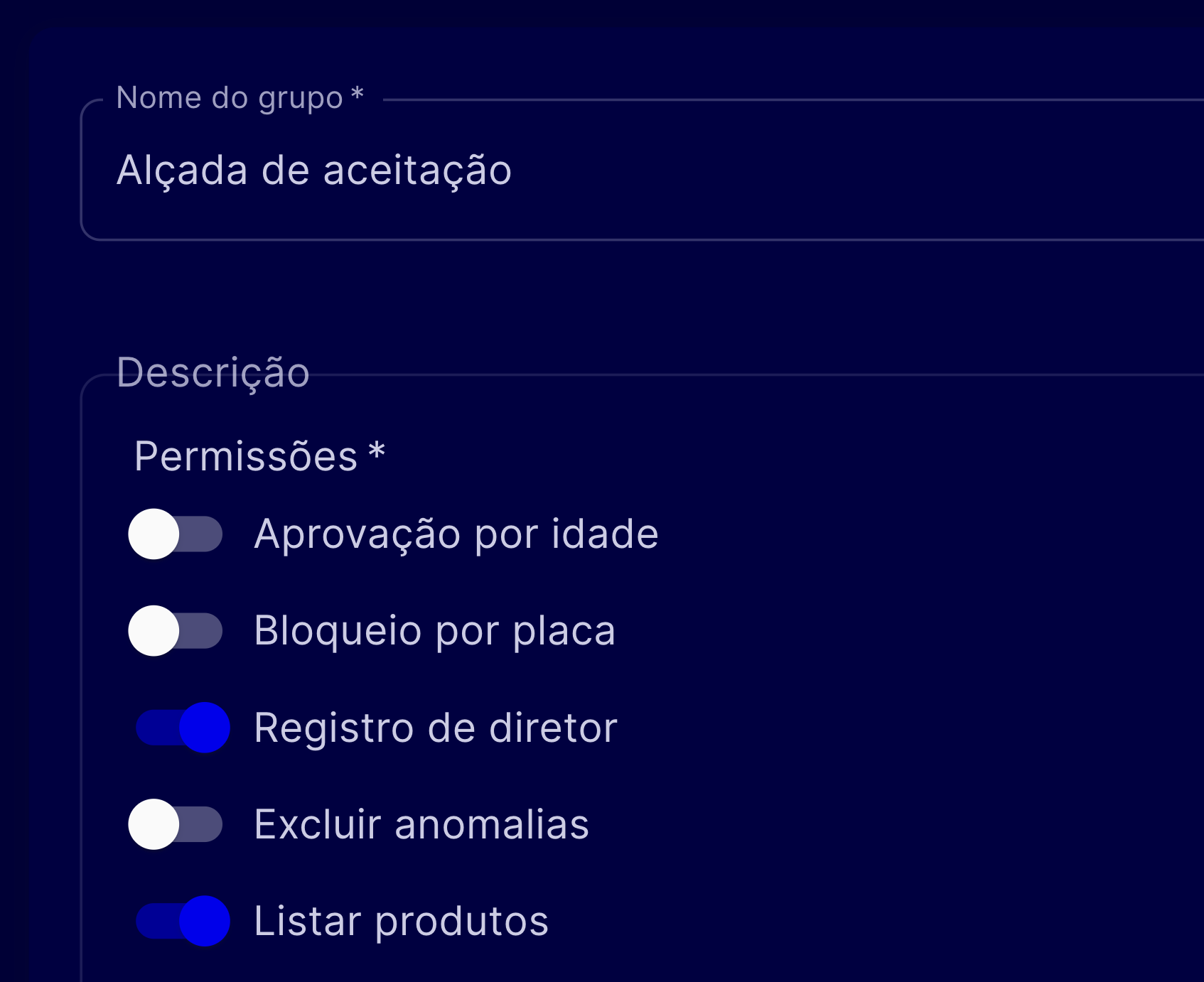Click the asterisk beside Permissões
The height and width of the screenshot is (982, 1204).
tap(377, 452)
